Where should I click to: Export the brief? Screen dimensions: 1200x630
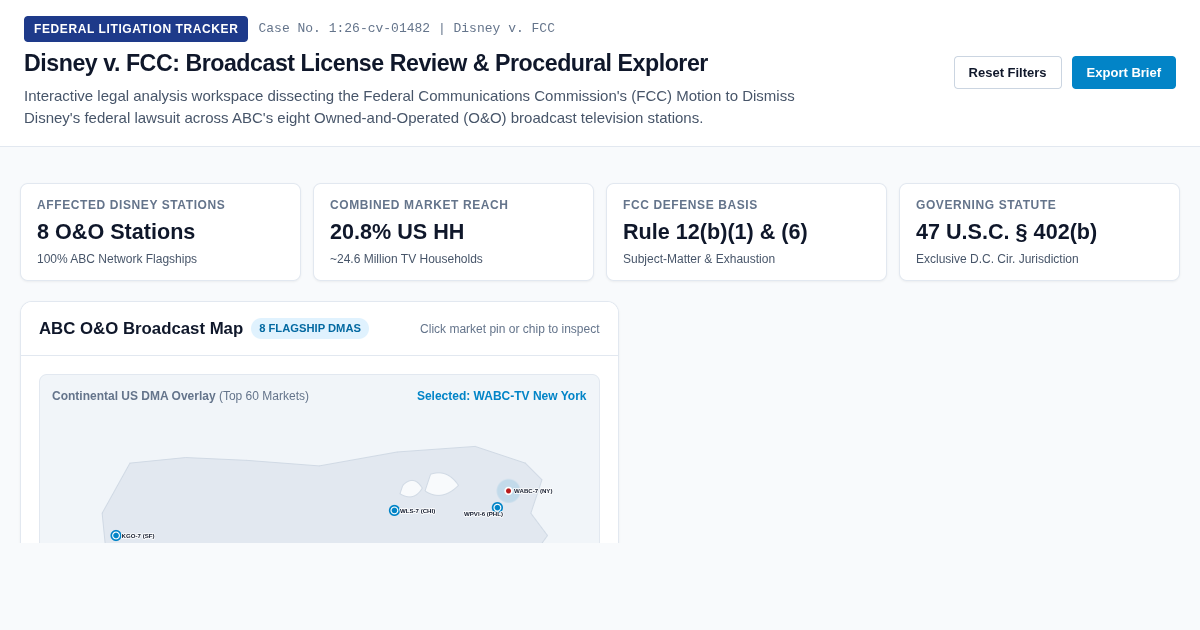[x=1124, y=72]
